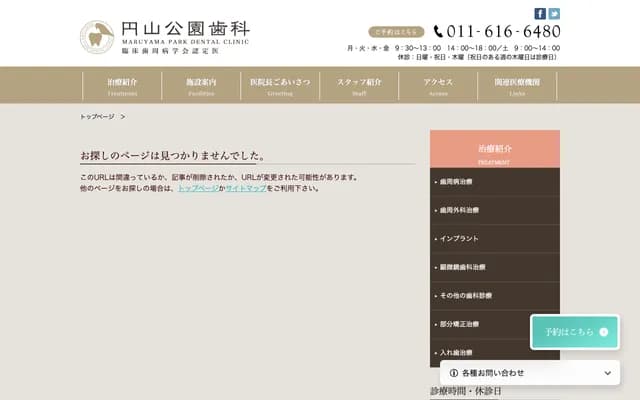The width and height of the screenshot is (640, 400).
Task: Open the アクセス Access nav menu item
Action: 438,86
